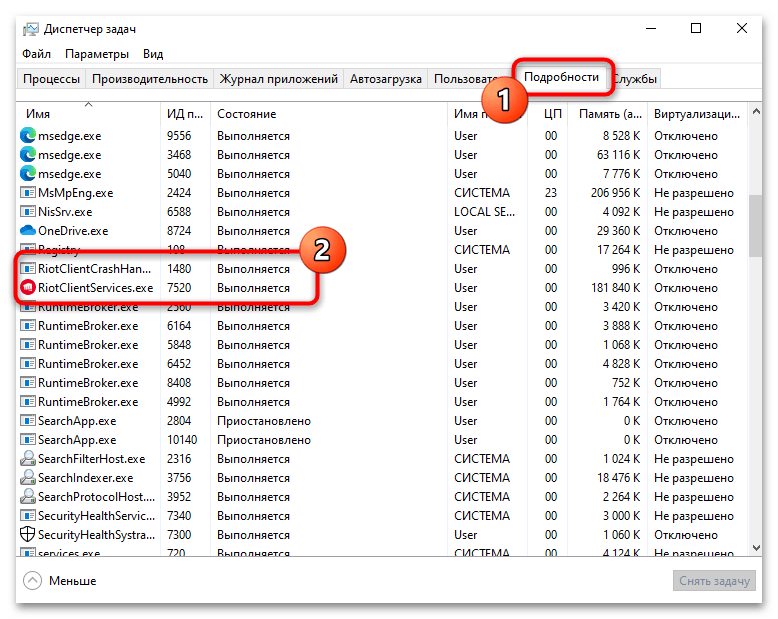Switch to the Процессы tab
The width and height of the screenshot is (778, 619).
[51, 79]
